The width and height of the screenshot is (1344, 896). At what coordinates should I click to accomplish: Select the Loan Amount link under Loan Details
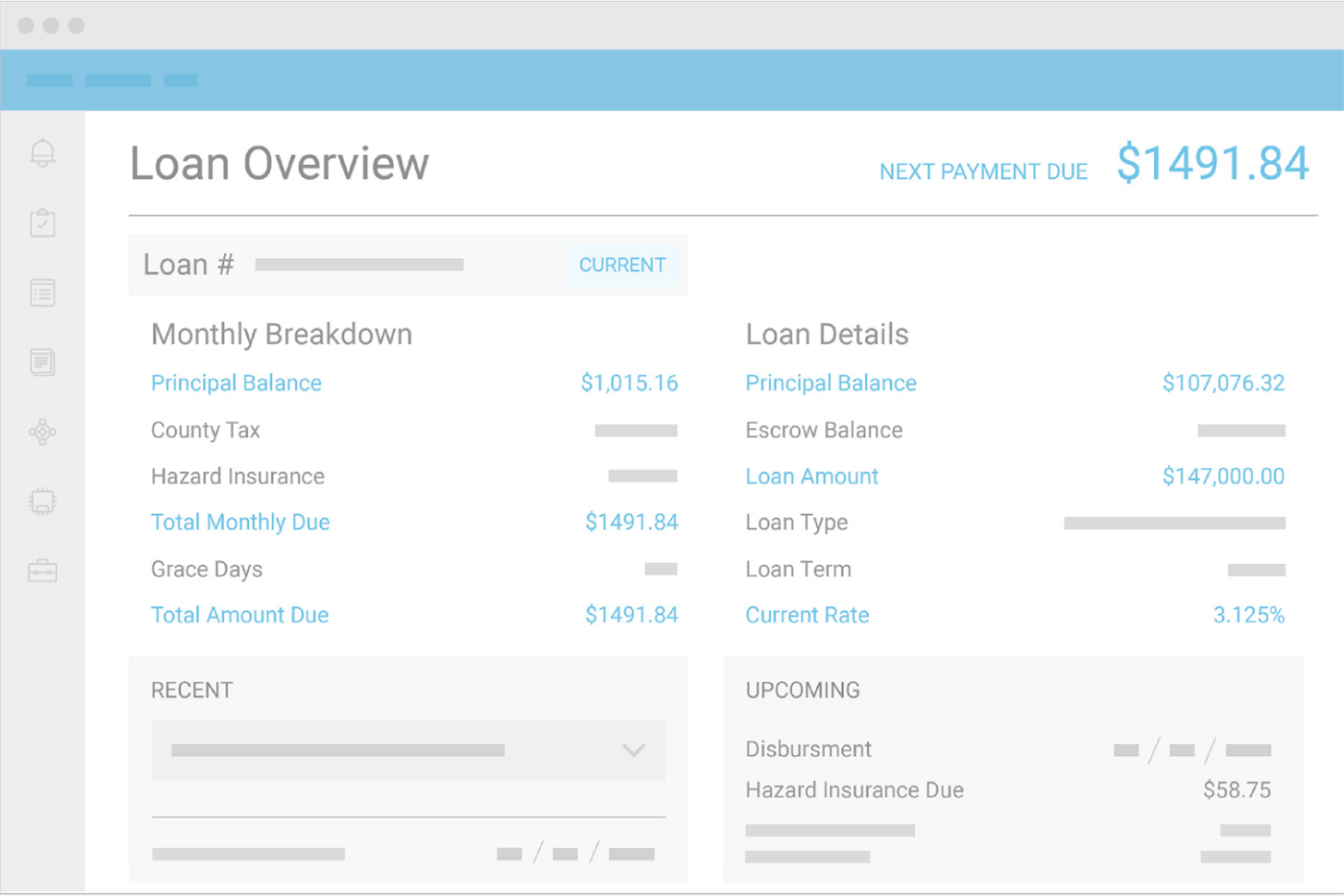coord(812,476)
